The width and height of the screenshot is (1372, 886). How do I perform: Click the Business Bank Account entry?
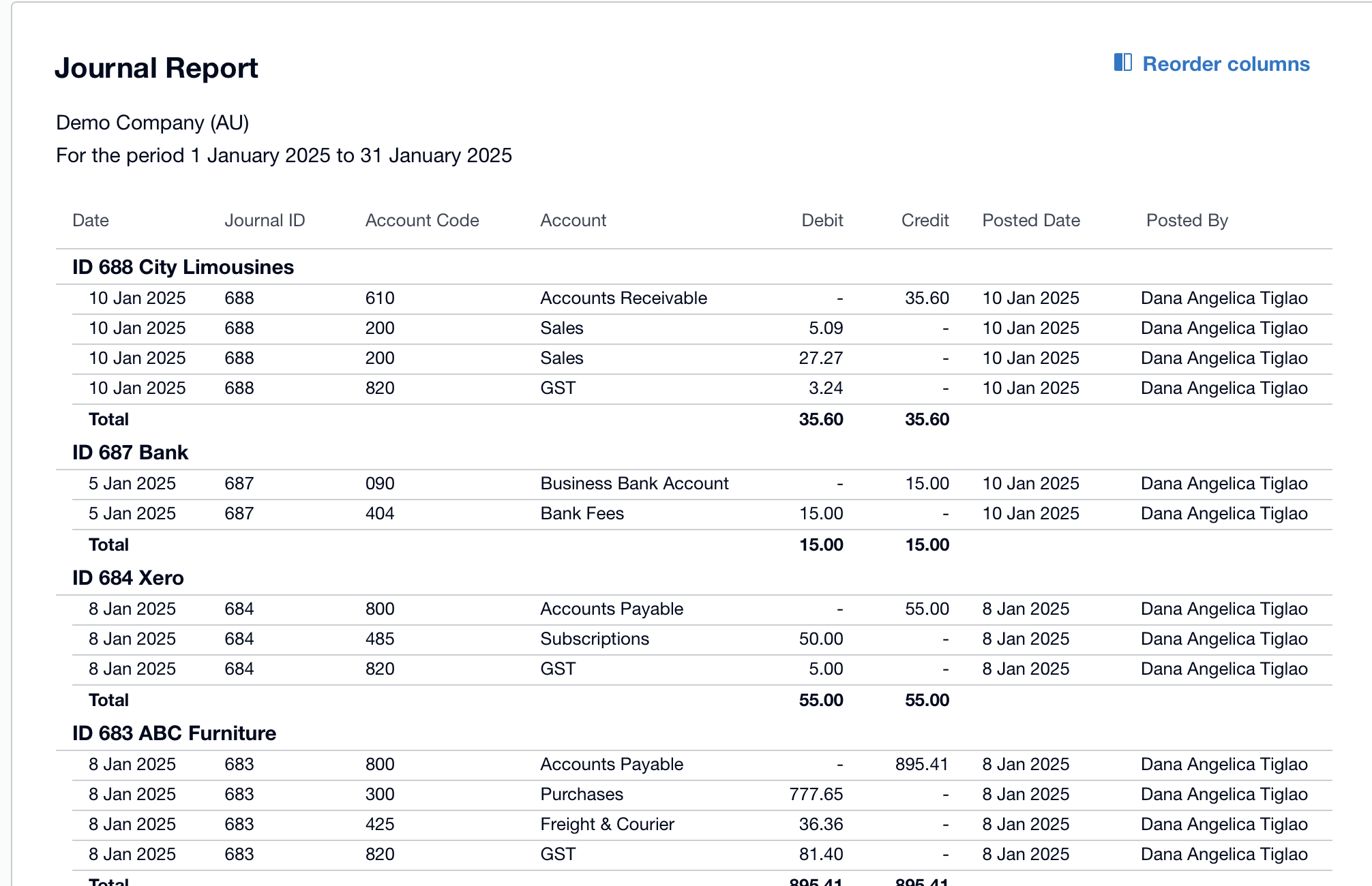click(634, 484)
